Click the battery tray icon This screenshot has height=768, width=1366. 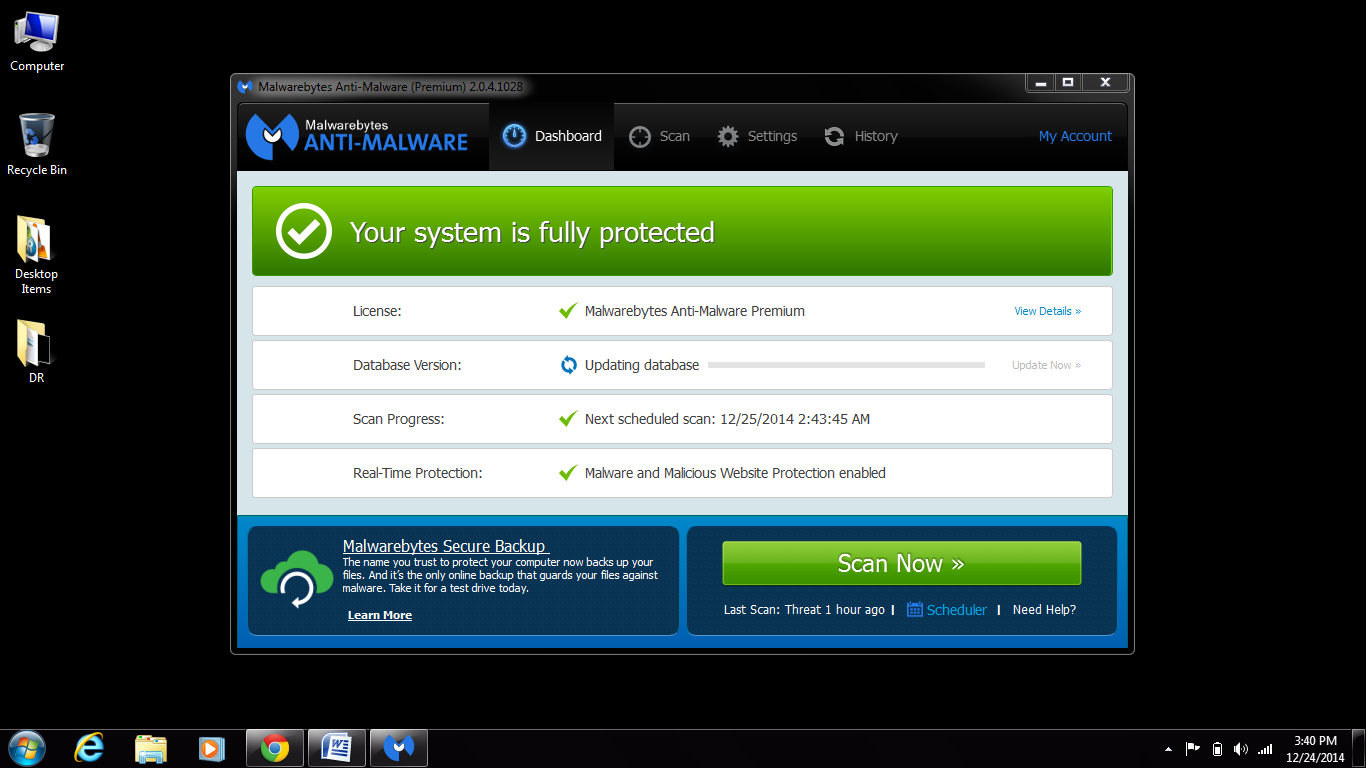(x=1217, y=748)
